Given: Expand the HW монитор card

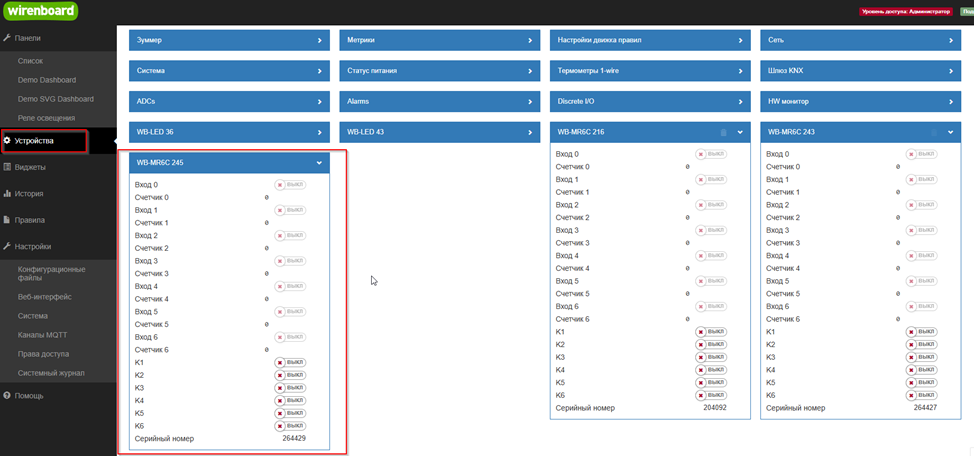Looking at the screenshot, I should coord(860,101).
